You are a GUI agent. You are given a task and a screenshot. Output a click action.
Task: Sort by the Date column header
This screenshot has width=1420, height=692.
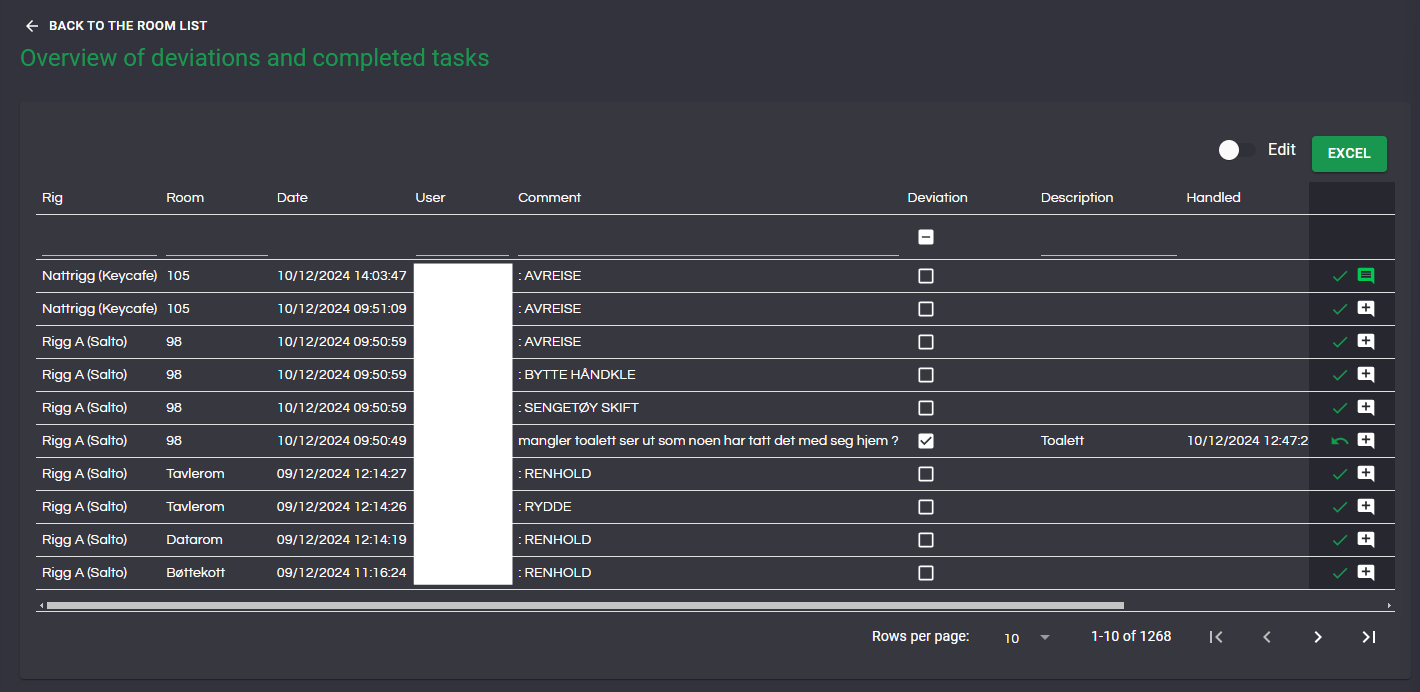[x=292, y=198]
